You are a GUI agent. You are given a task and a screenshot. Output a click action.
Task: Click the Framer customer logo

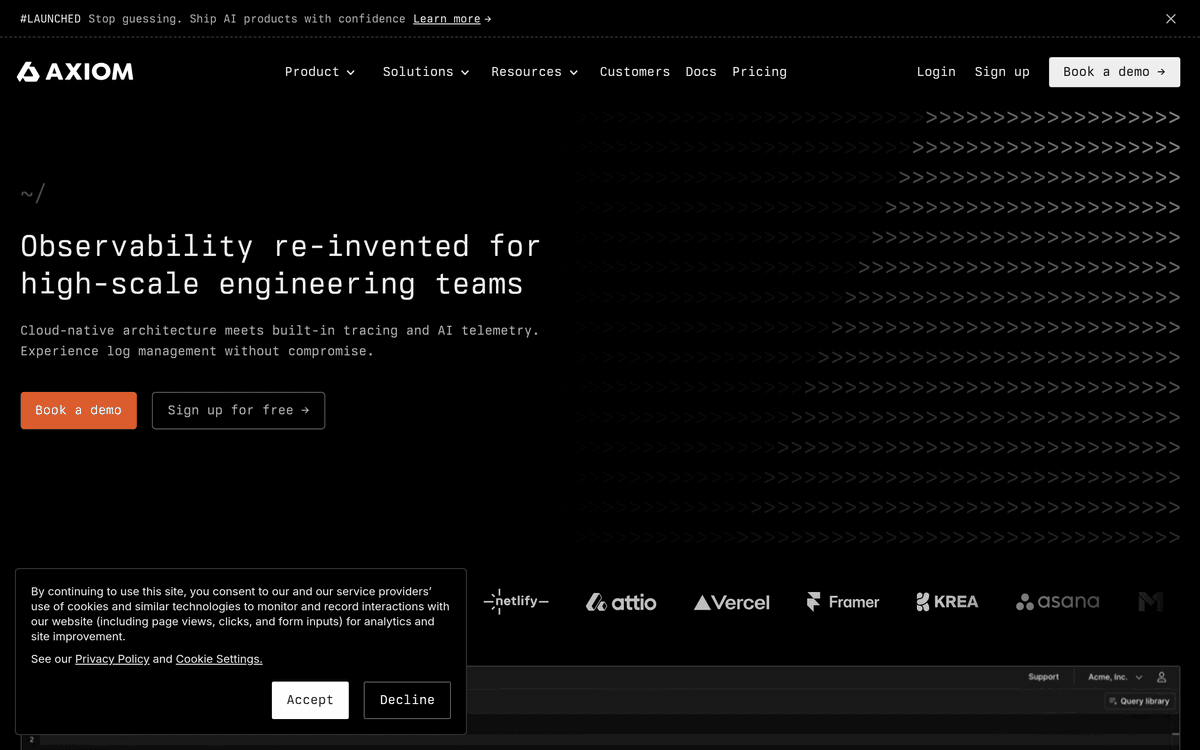[842, 601]
